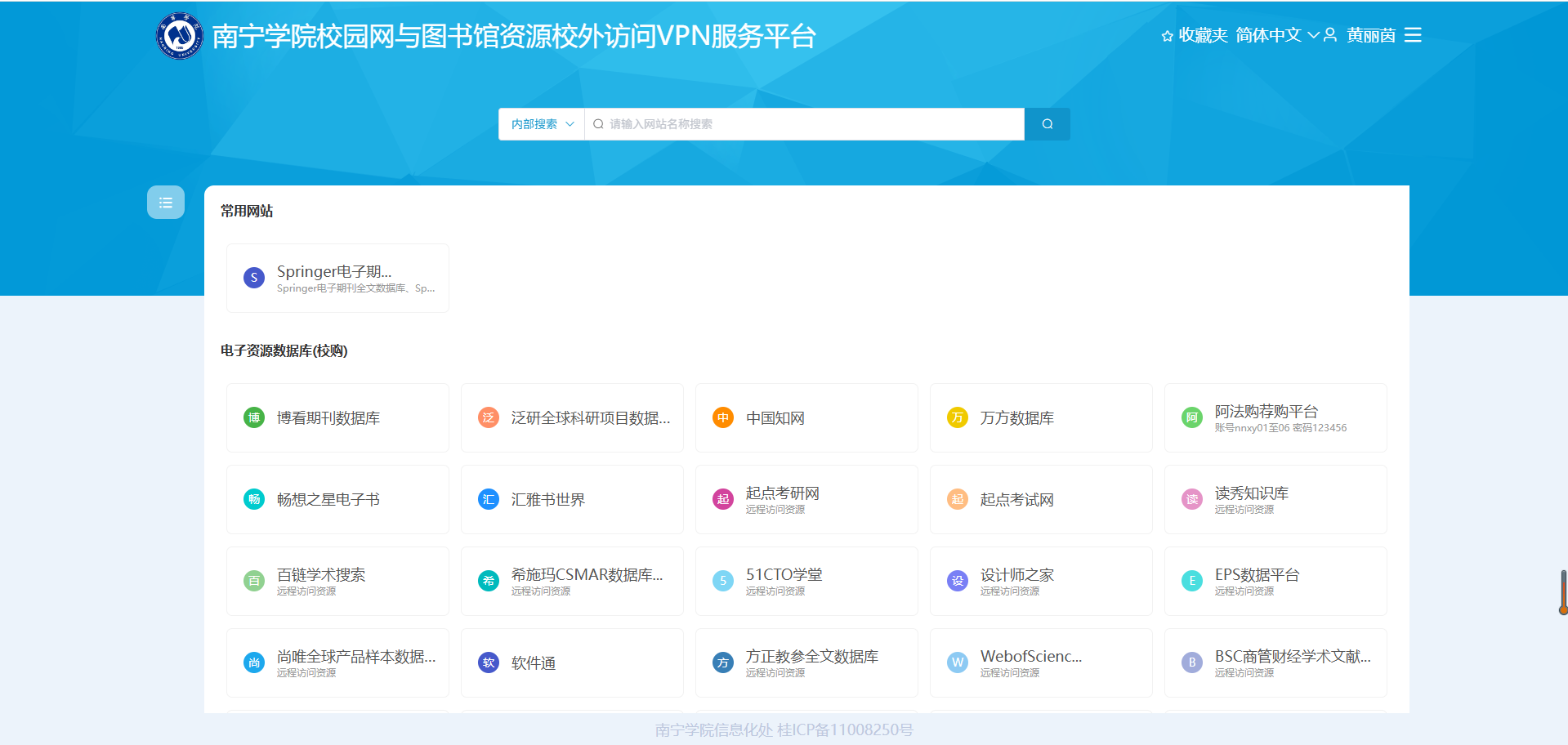Image resolution: width=1568 pixels, height=745 pixels.
Task: Open WebofScienc... link
Action: [x=1031, y=656]
